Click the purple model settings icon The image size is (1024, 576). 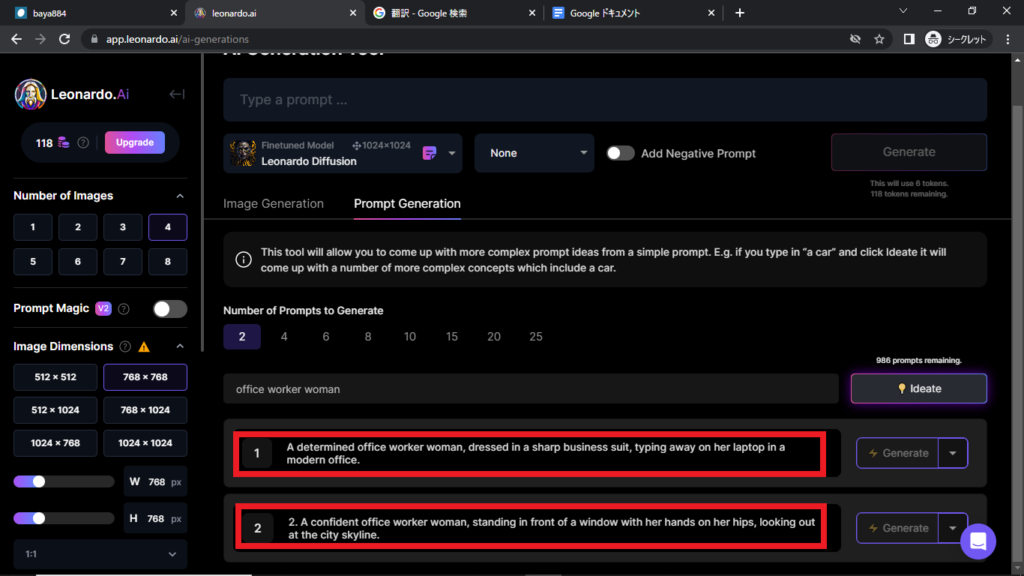pos(430,153)
